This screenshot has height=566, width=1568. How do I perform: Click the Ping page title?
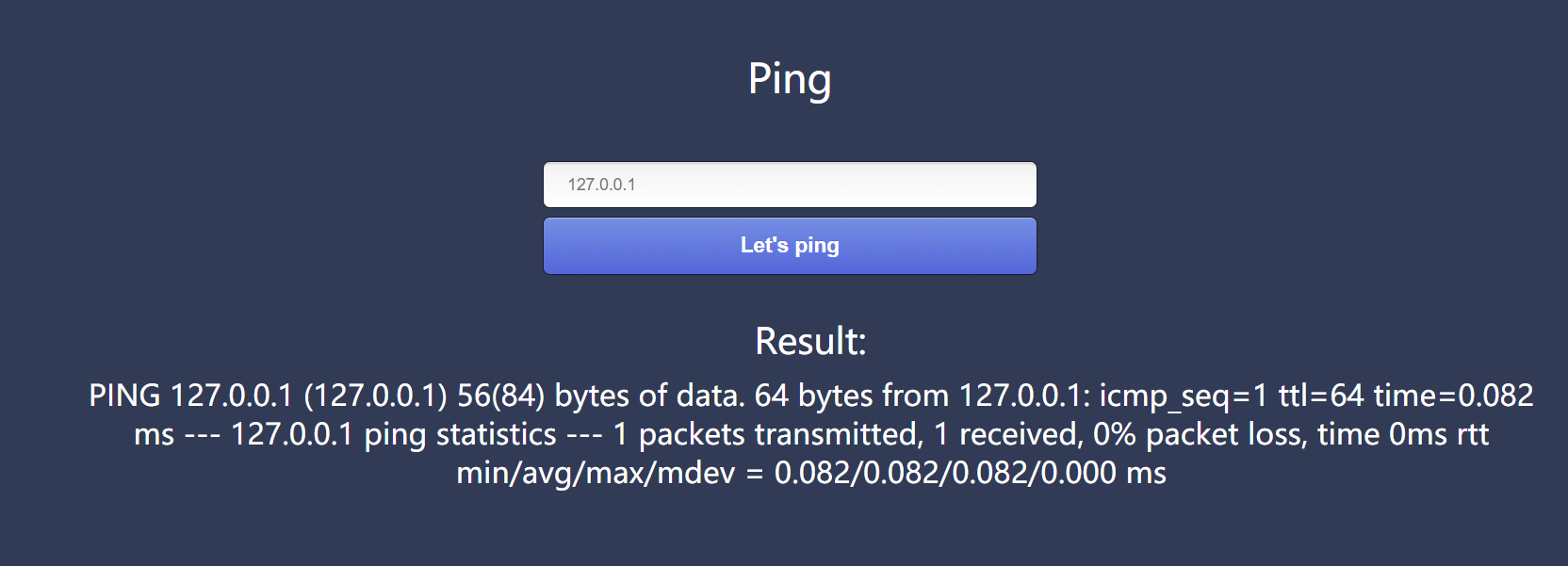(x=790, y=79)
